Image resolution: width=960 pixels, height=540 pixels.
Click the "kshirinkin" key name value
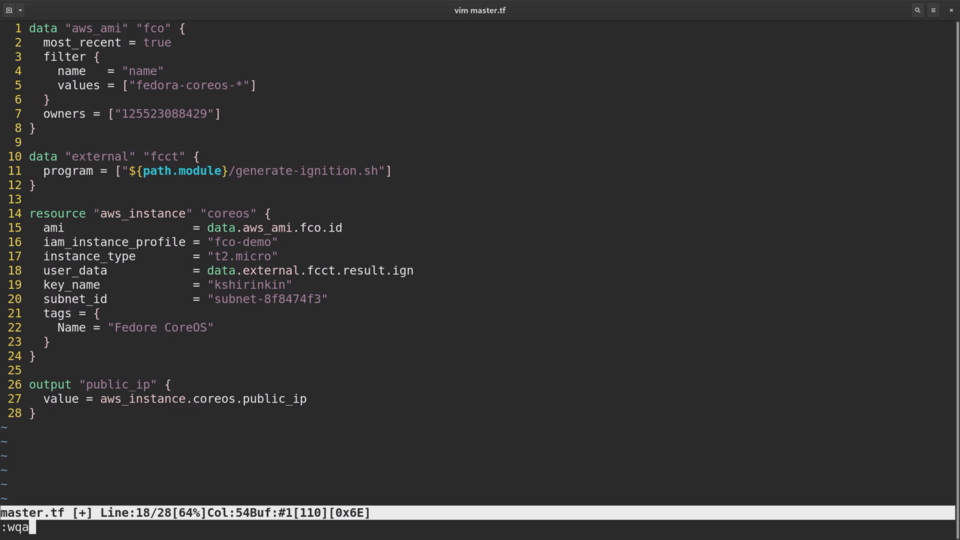249,285
